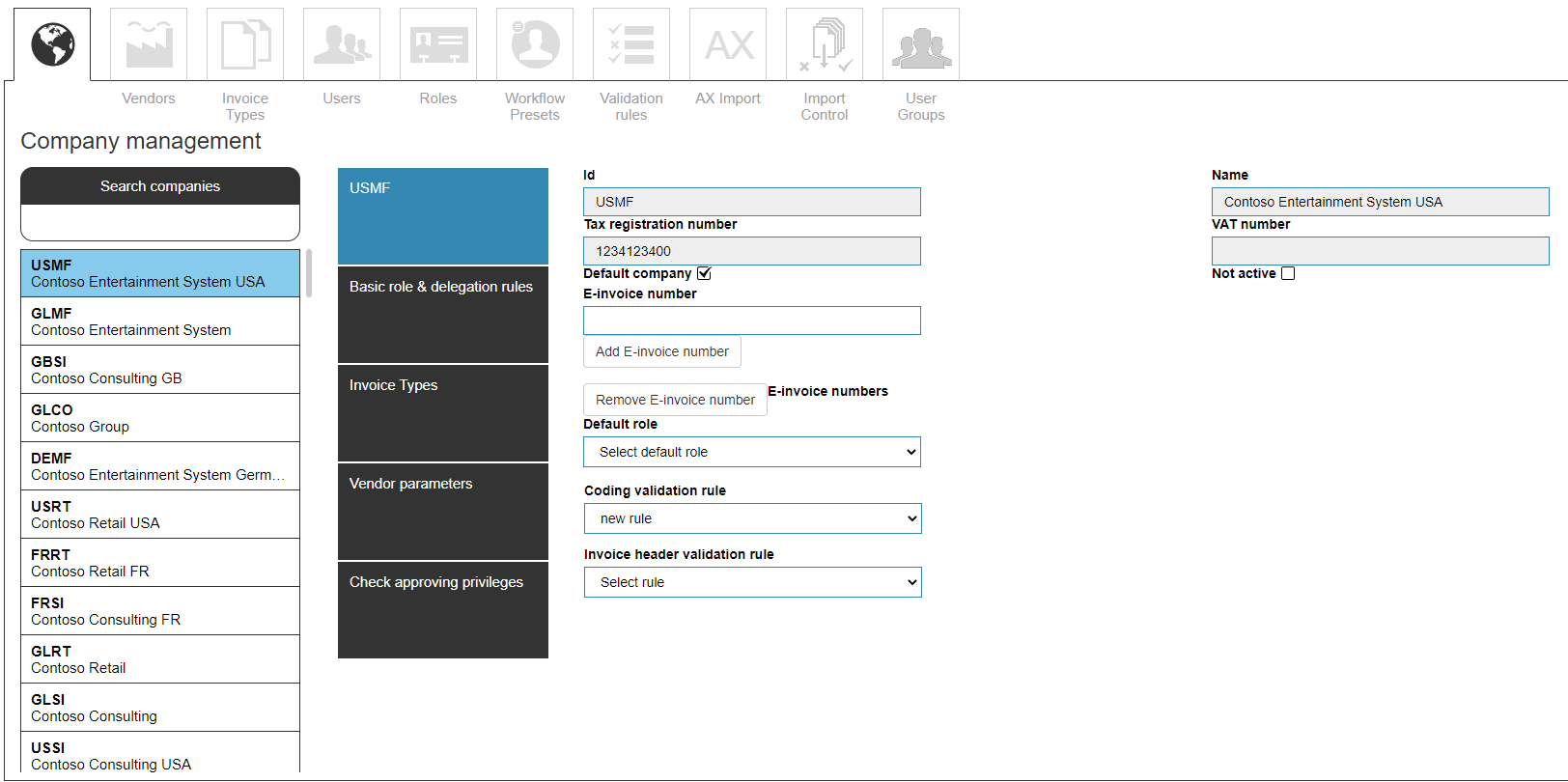Open the Workflow Presets icon

tap(535, 44)
